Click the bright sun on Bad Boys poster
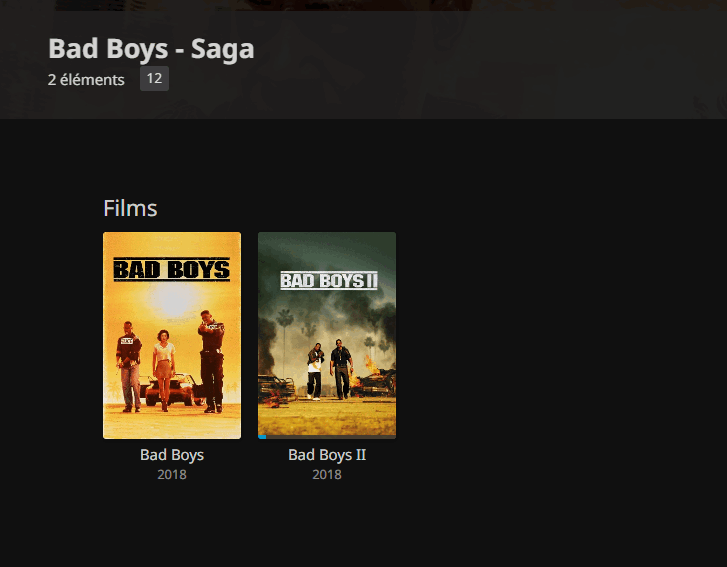Image resolution: width=727 pixels, height=567 pixels. pos(175,298)
